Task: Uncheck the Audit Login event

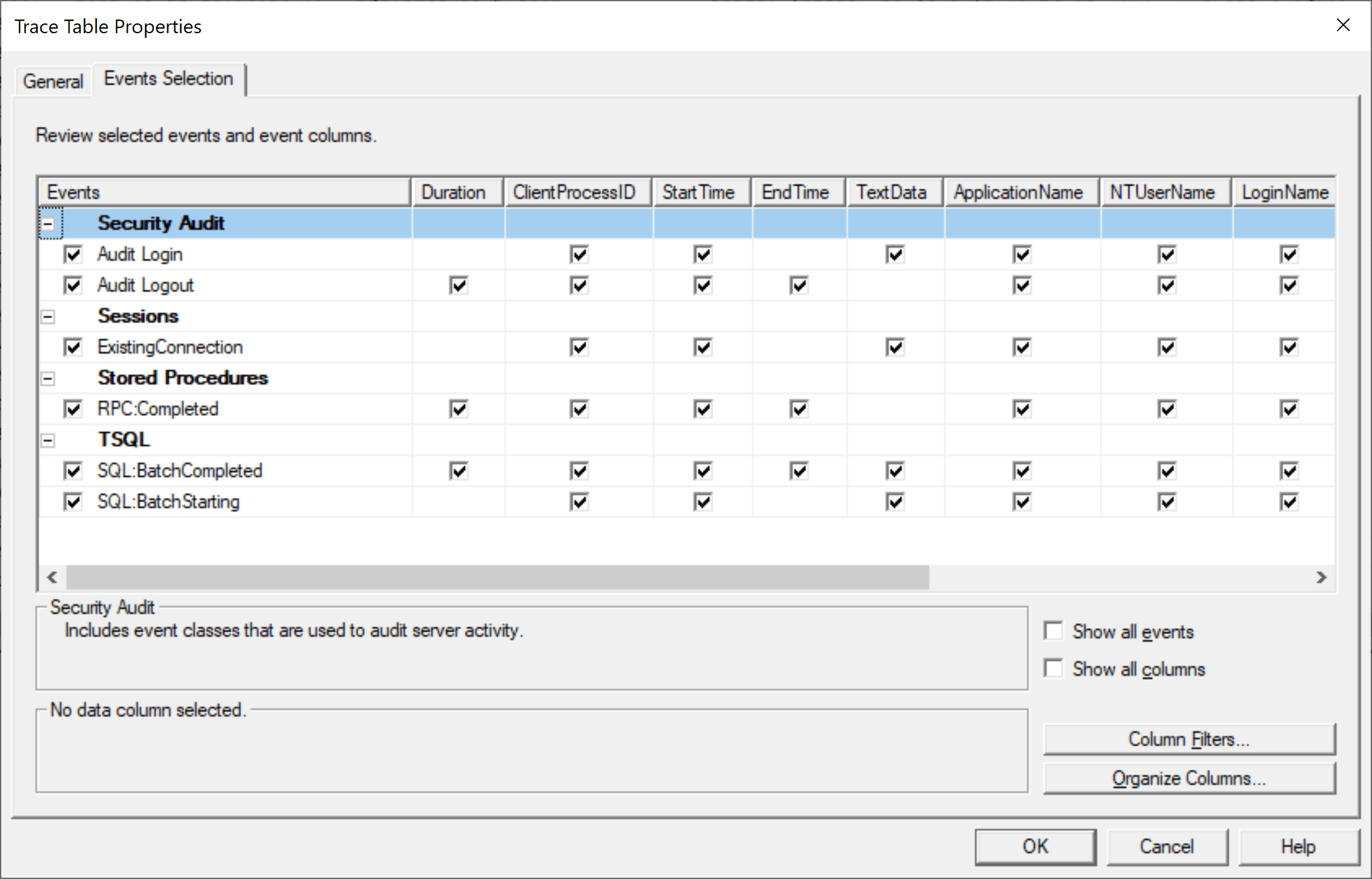Action: (73, 254)
